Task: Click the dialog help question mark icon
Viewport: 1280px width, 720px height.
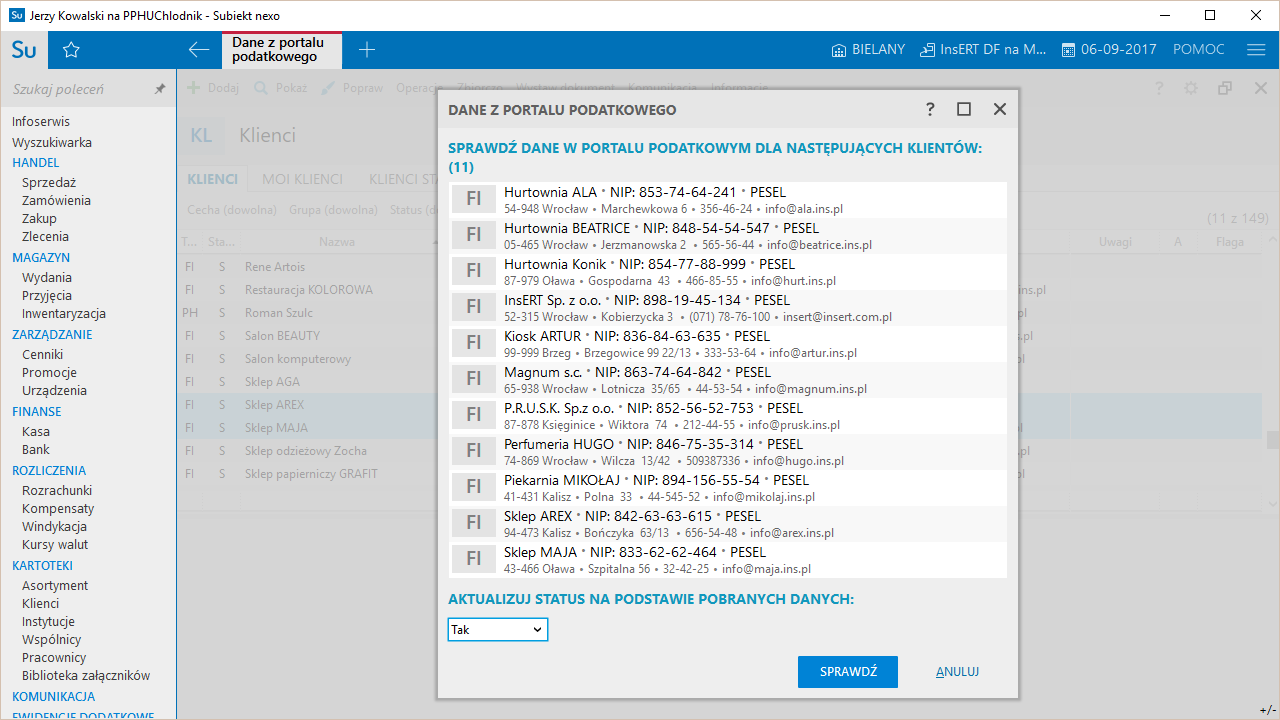Action: tap(930, 109)
